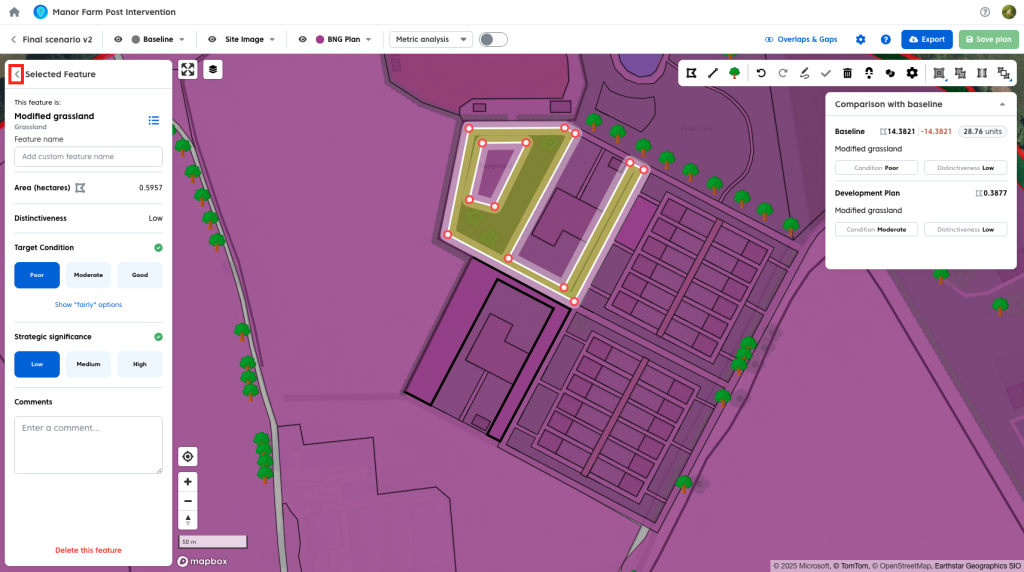
Task: Toggle the Metric analysis switch
Action: [x=493, y=39]
